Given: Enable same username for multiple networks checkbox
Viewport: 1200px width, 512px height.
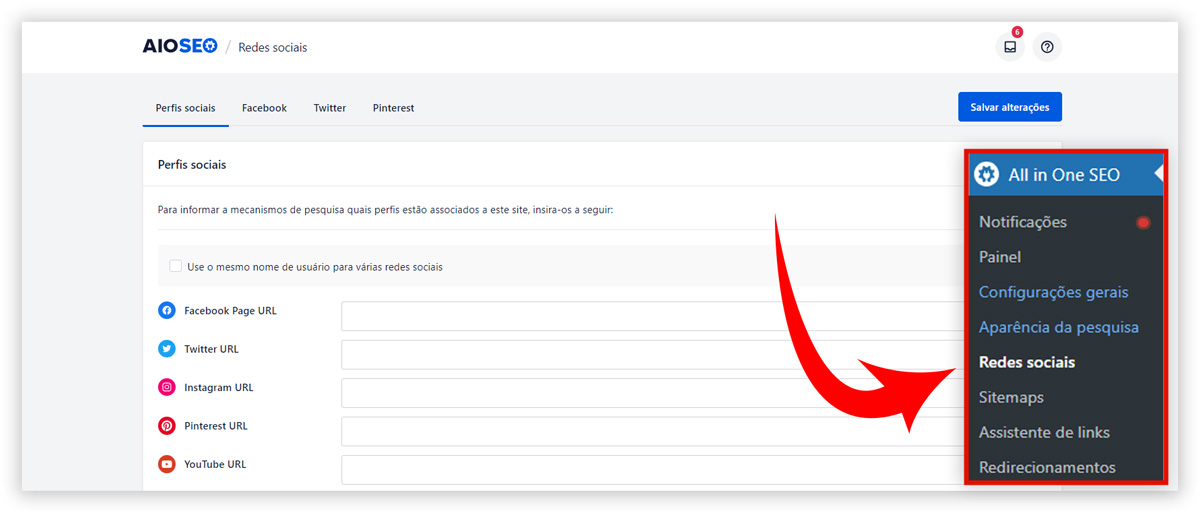Looking at the screenshot, I should [x=176, y=266].
